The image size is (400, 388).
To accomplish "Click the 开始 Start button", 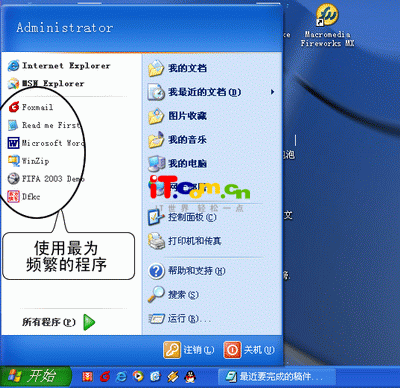I will [x=36, y=377].
